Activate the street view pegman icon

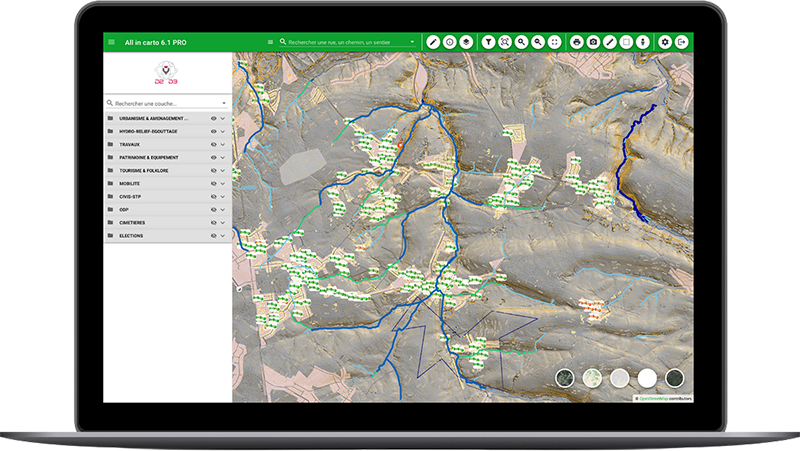(643, 42)
